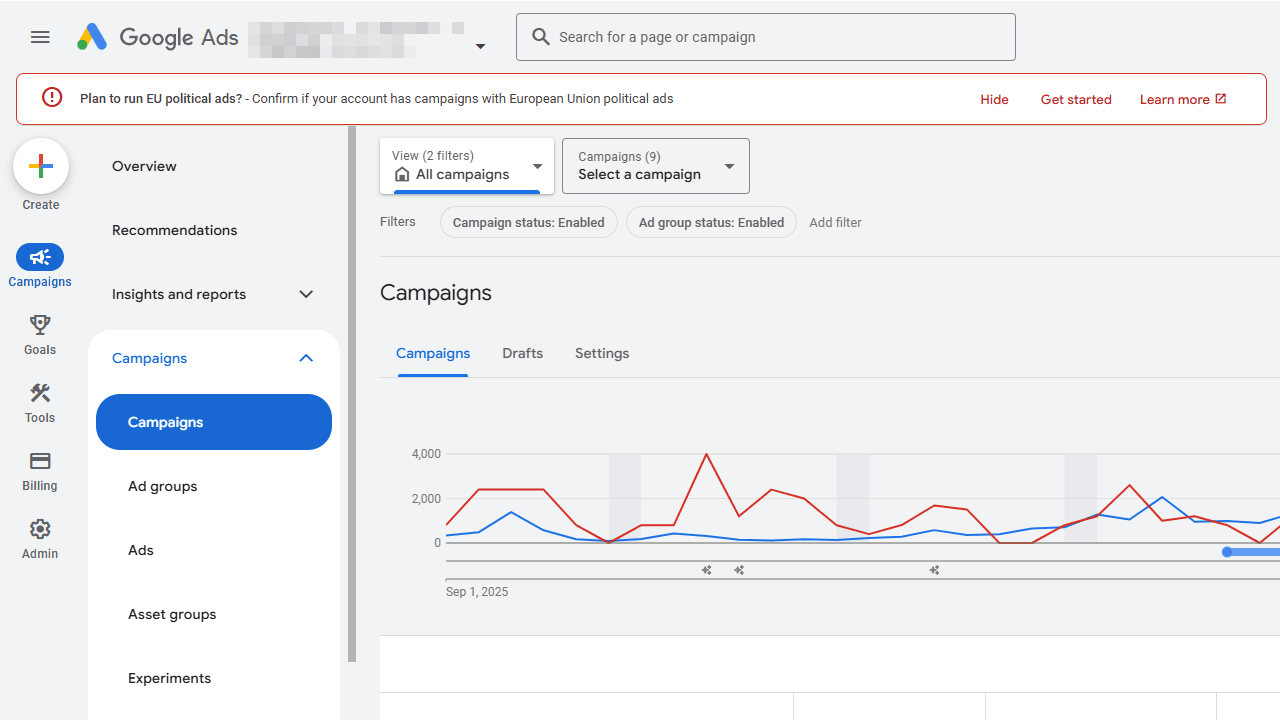This screenshot has height=720, width=1280.
Task: Expand Insights and reports section
Action: (306, 294)
